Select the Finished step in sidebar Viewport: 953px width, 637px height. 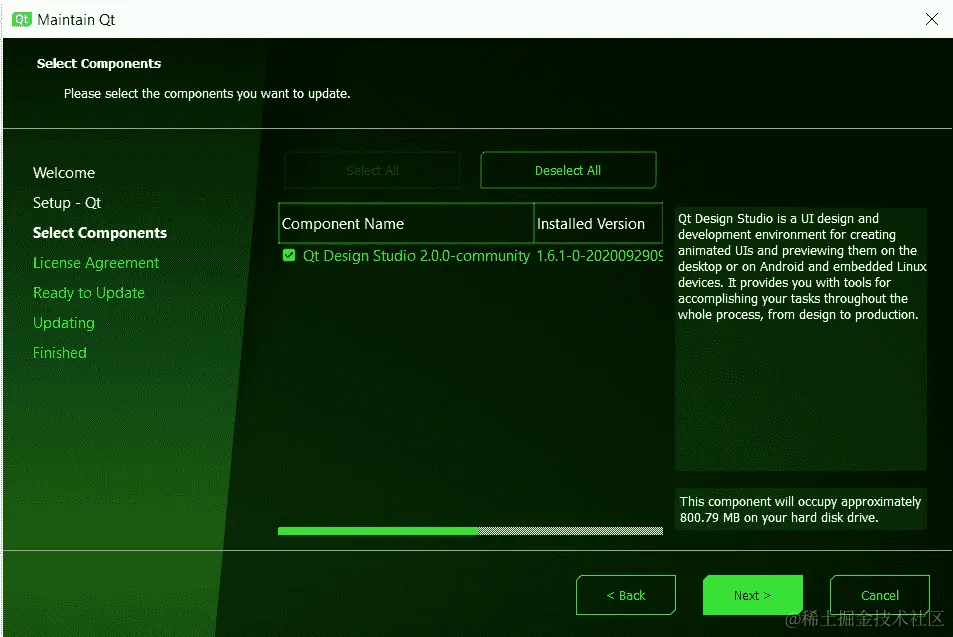pos(60,353)
